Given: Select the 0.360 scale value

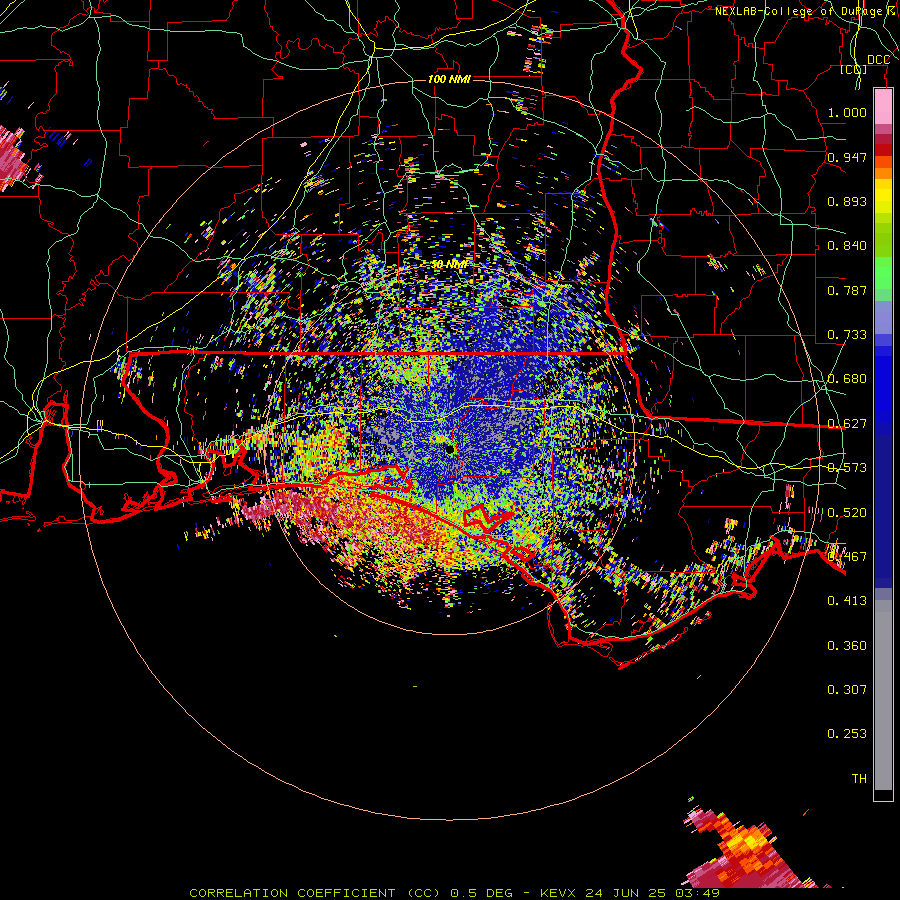Looking at the screenshot, I should pos(847,646).
